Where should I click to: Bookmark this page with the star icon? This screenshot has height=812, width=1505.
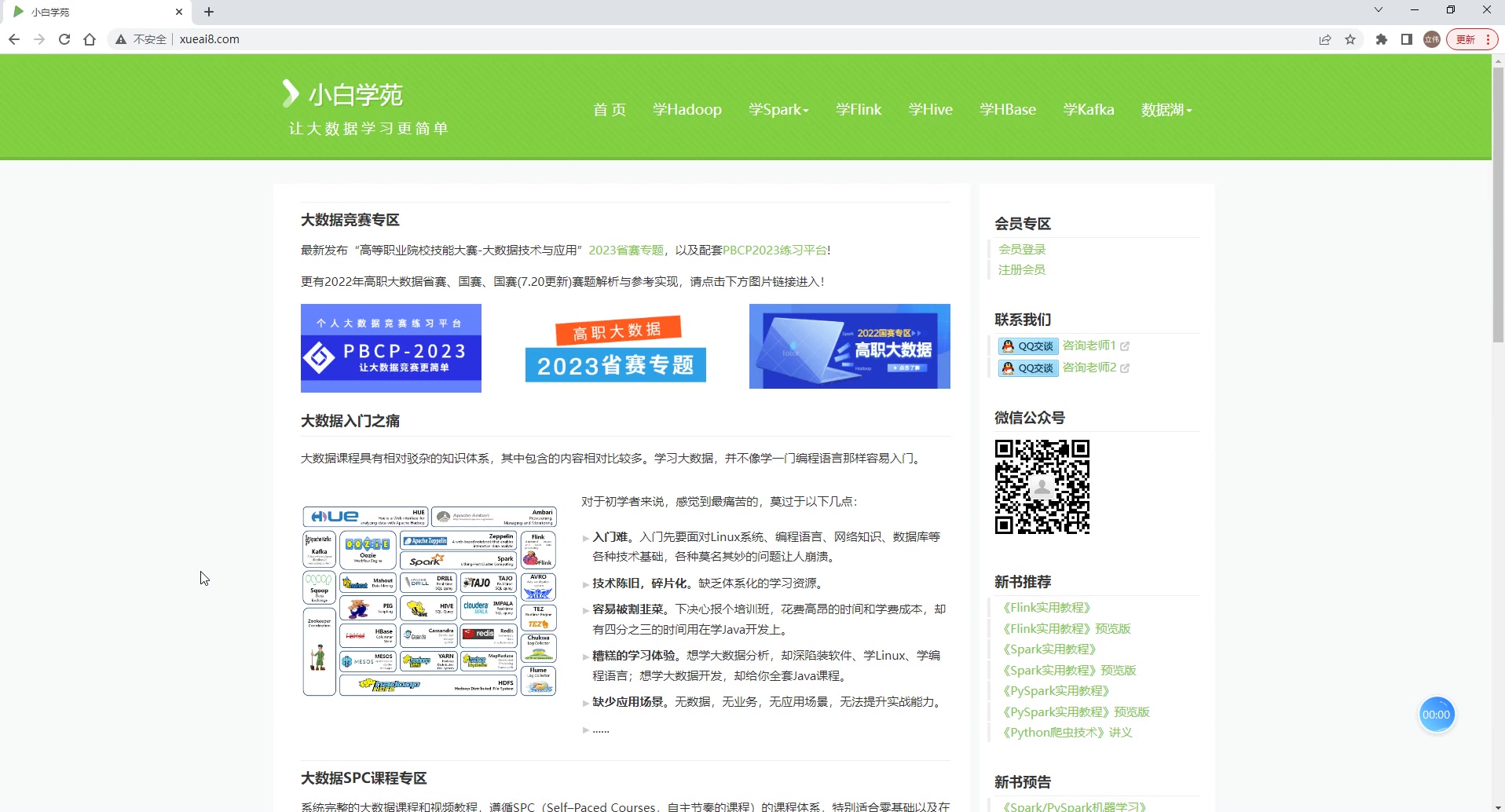(x=1350, y=39)
